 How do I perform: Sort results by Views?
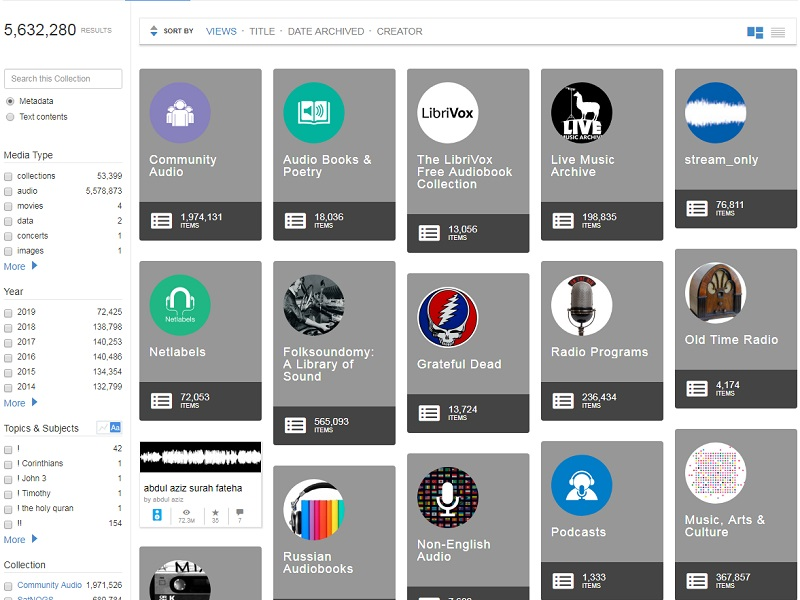[x=221, y=32]
